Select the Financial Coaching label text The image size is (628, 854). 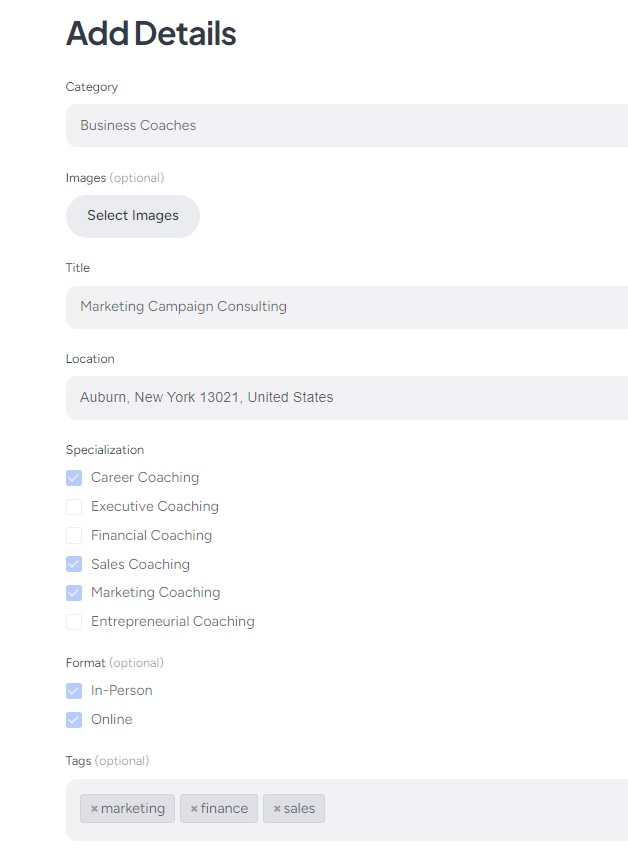point(151,536)
